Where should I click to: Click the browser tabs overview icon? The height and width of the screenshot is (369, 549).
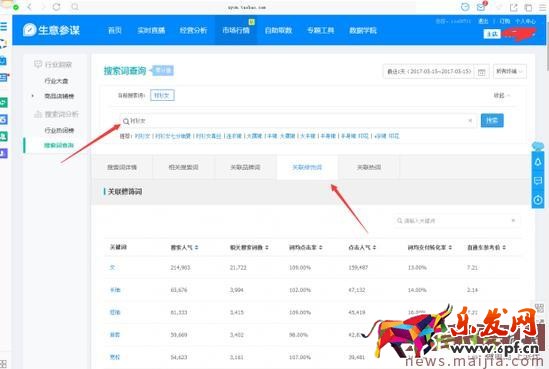(528, 7)
